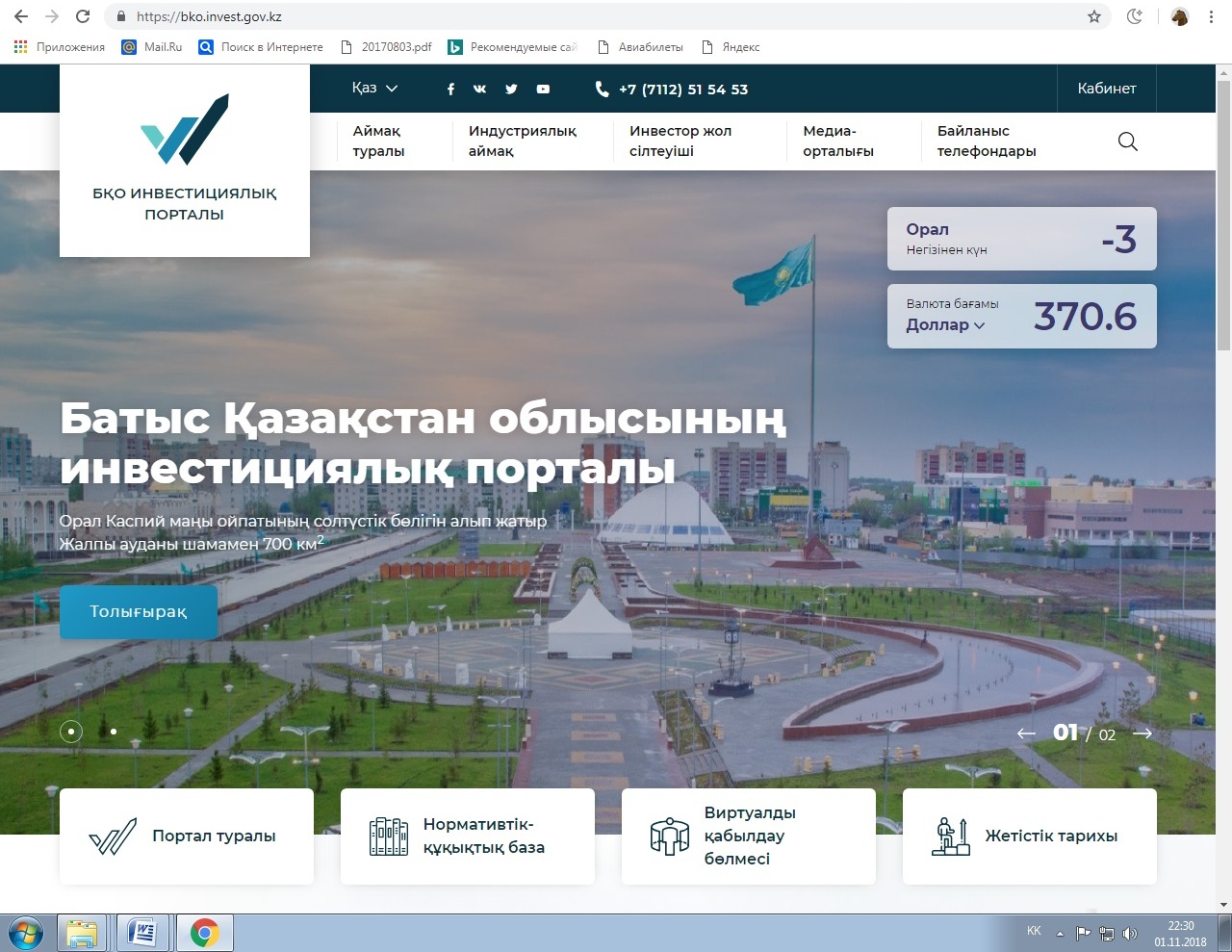Expand the Қаз language dropdown
This screenshot has width=1232, height=952.
[x=374, y=89]
